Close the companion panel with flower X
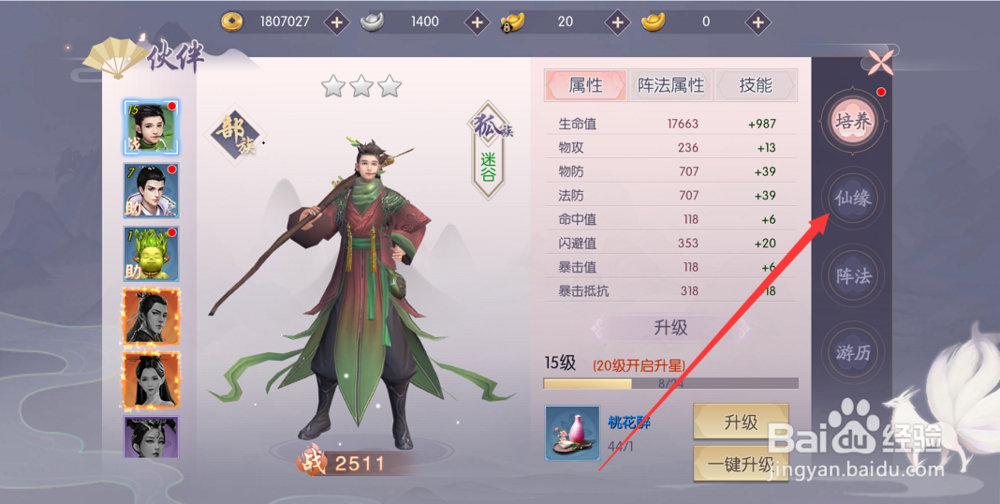The width and height of the screenshot is (1000, 504). click(878, 61)
